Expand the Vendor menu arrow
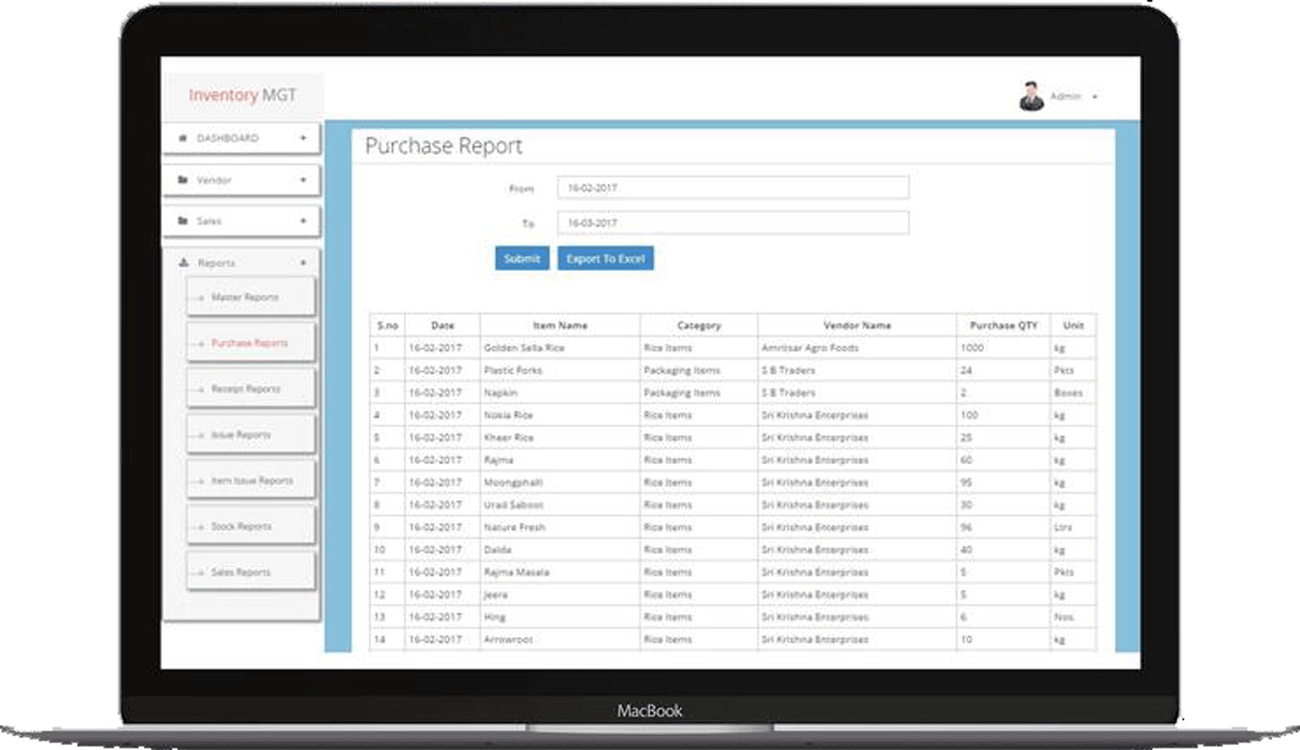The height and width of the screenshot is (750, 1300). [303, 180]
